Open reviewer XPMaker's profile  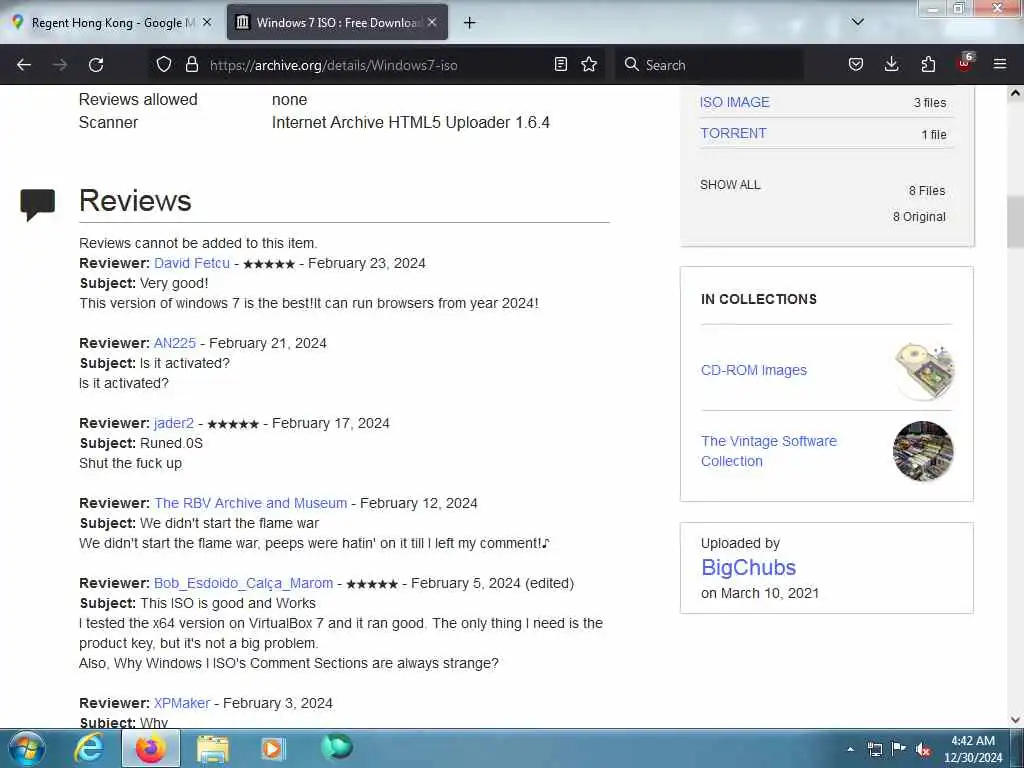point(182,703)
